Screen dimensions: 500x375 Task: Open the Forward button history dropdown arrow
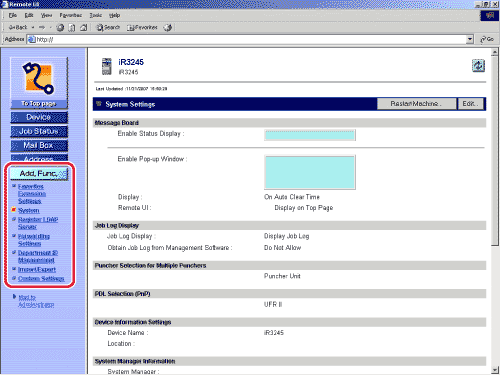50,27
